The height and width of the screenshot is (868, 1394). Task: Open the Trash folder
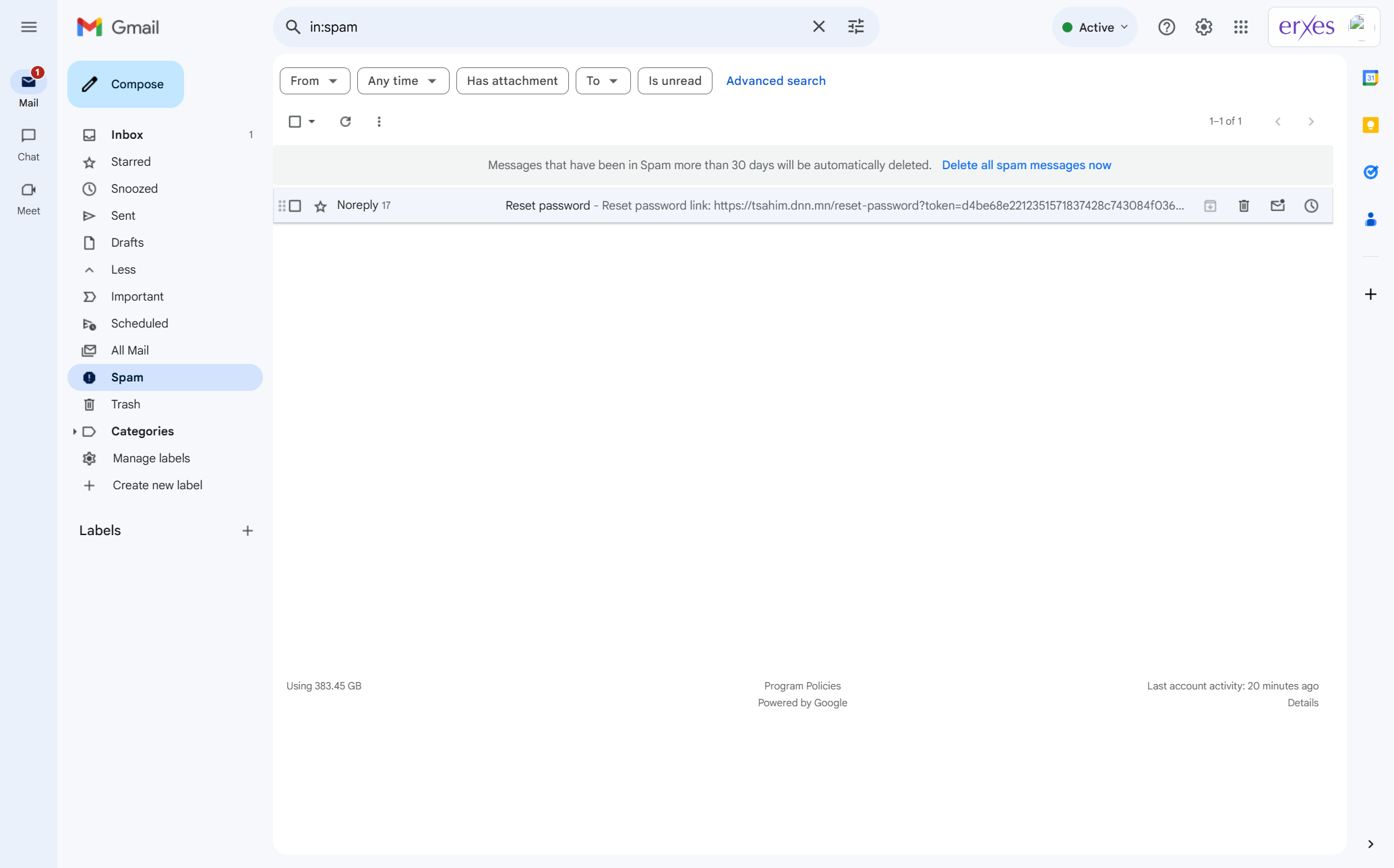coord(165,404)
